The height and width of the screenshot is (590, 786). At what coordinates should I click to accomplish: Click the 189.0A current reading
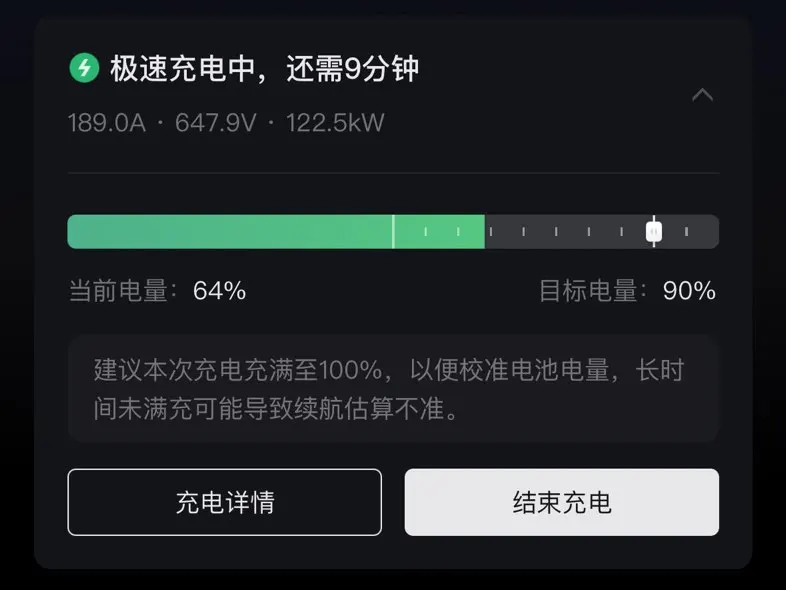(x=106, y=123)
